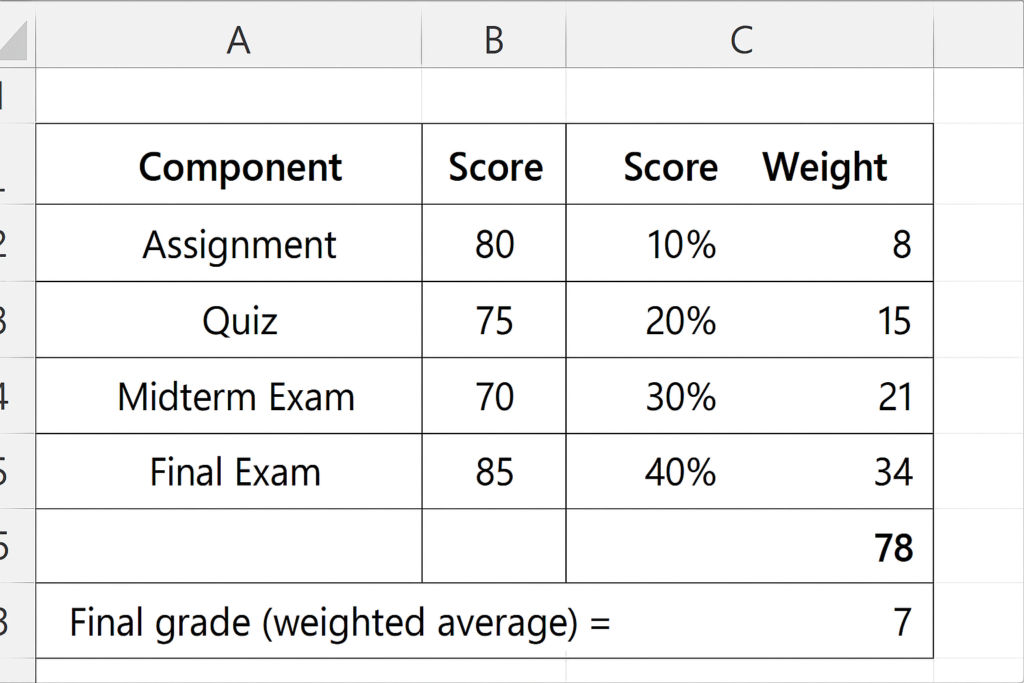Select the score cell containing 75

pos(494,320)
